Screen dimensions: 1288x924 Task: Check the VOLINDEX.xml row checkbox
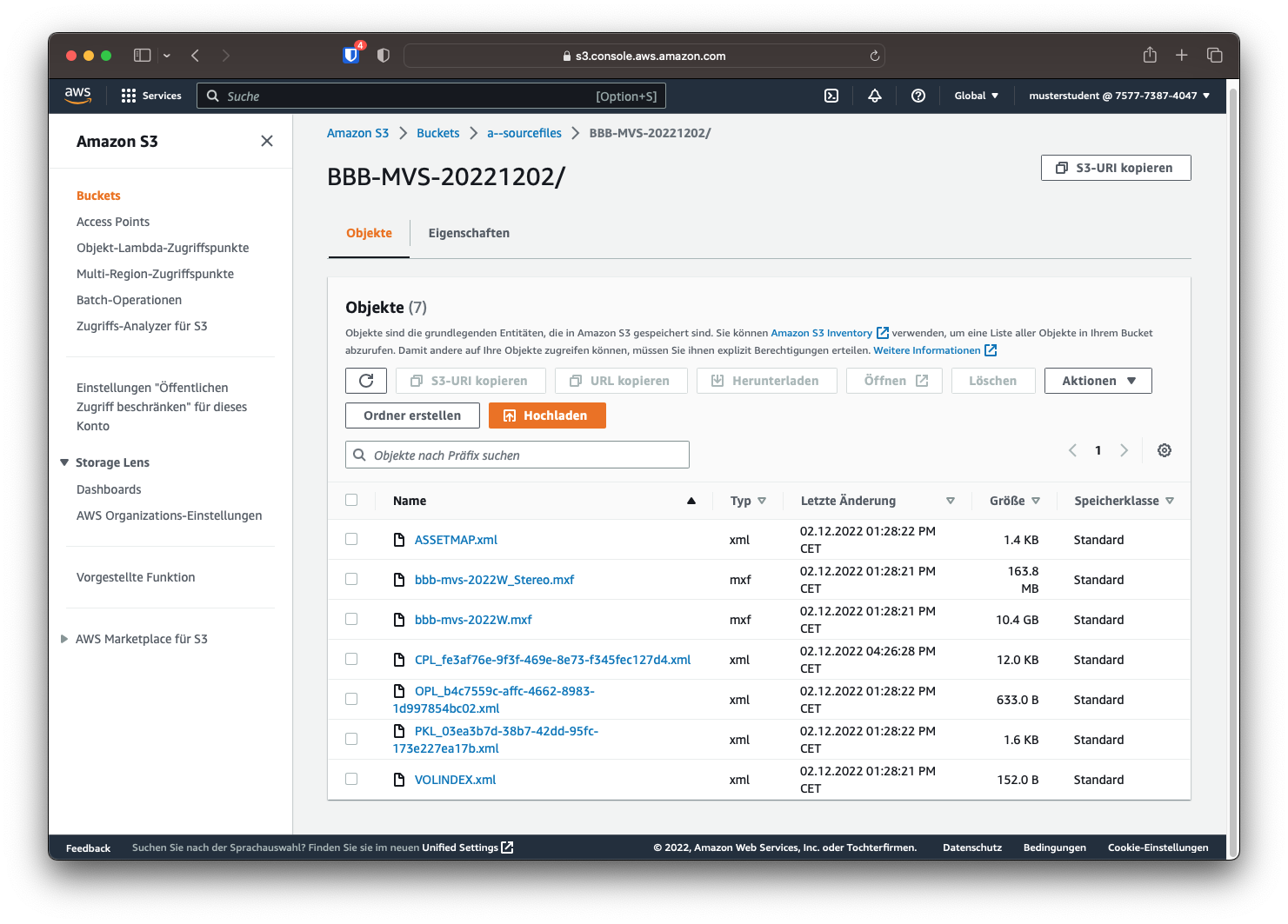[x=351, y=779]
